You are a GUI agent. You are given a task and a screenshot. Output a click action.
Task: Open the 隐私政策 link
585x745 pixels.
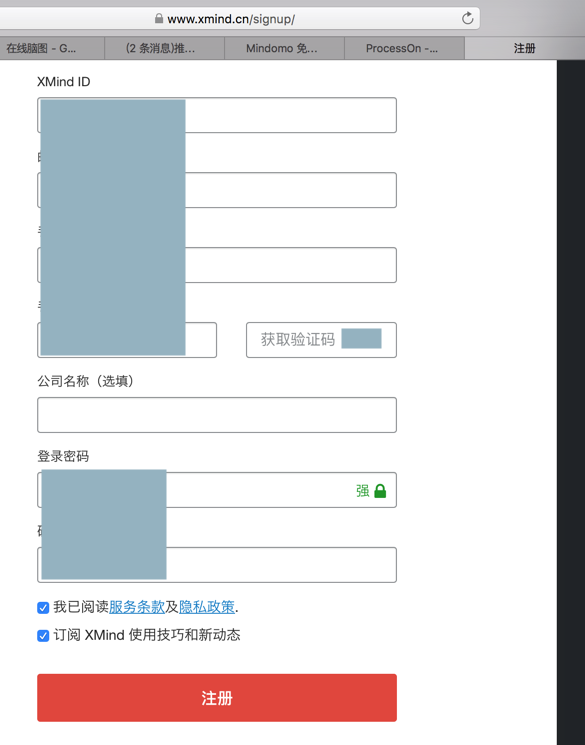pos(207,607)
